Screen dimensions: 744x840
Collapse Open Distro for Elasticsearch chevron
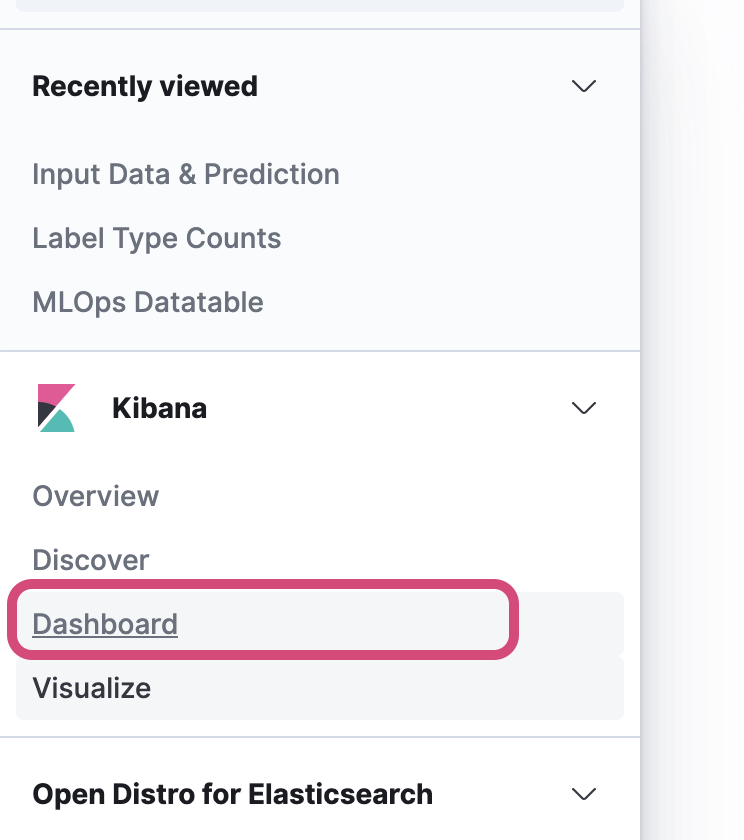[583, 794]
